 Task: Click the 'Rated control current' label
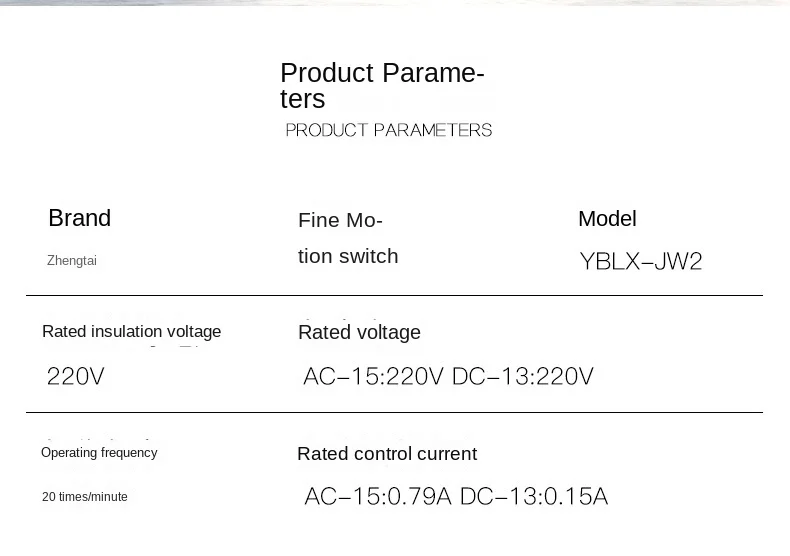pos(387,454)
